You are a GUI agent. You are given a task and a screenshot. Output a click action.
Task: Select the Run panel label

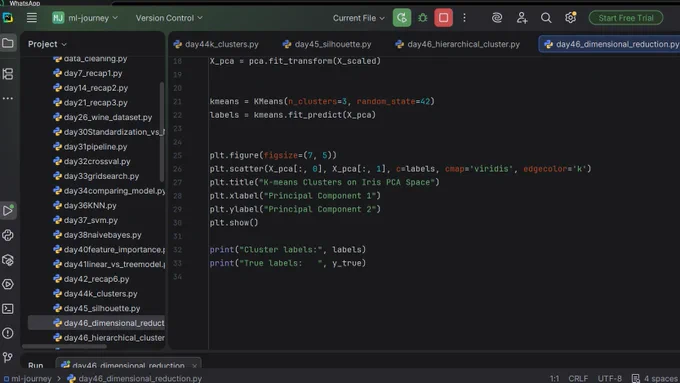[36, 365]
